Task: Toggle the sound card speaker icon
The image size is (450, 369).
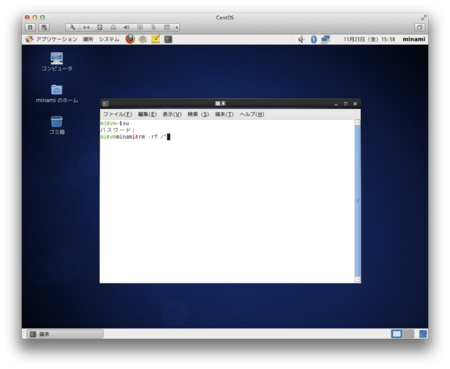Action: tap(126, 27)
